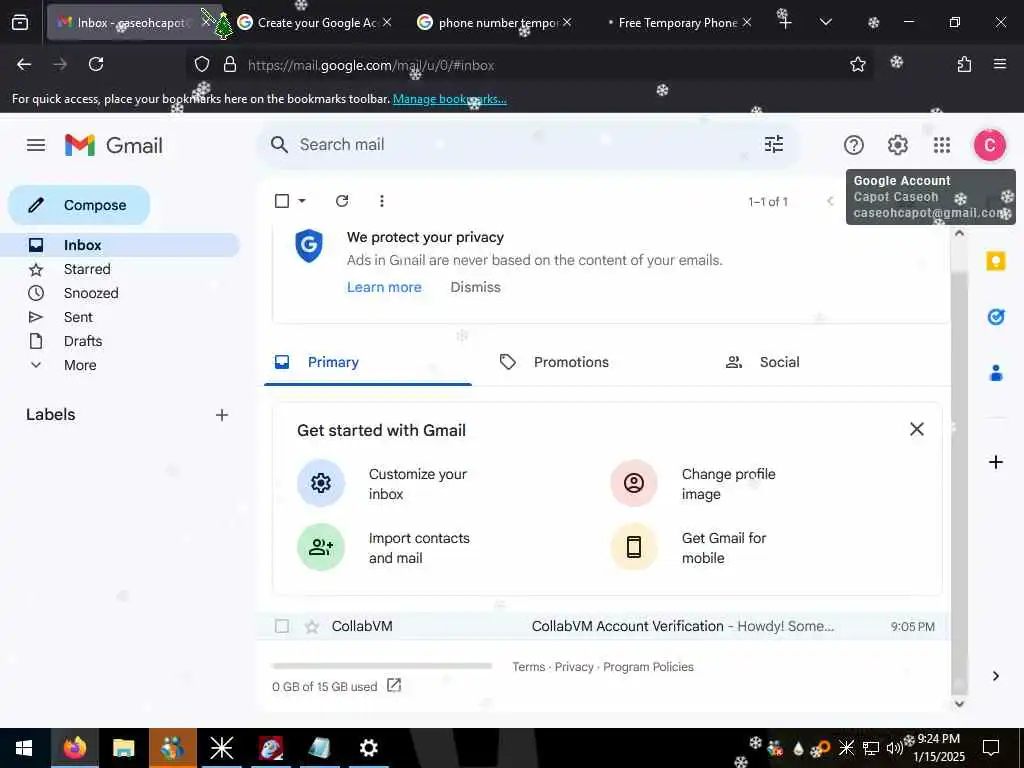This screenshot has width=1024, height=768.
Task: Star the CollabVM email
Action: coord(312,627)
